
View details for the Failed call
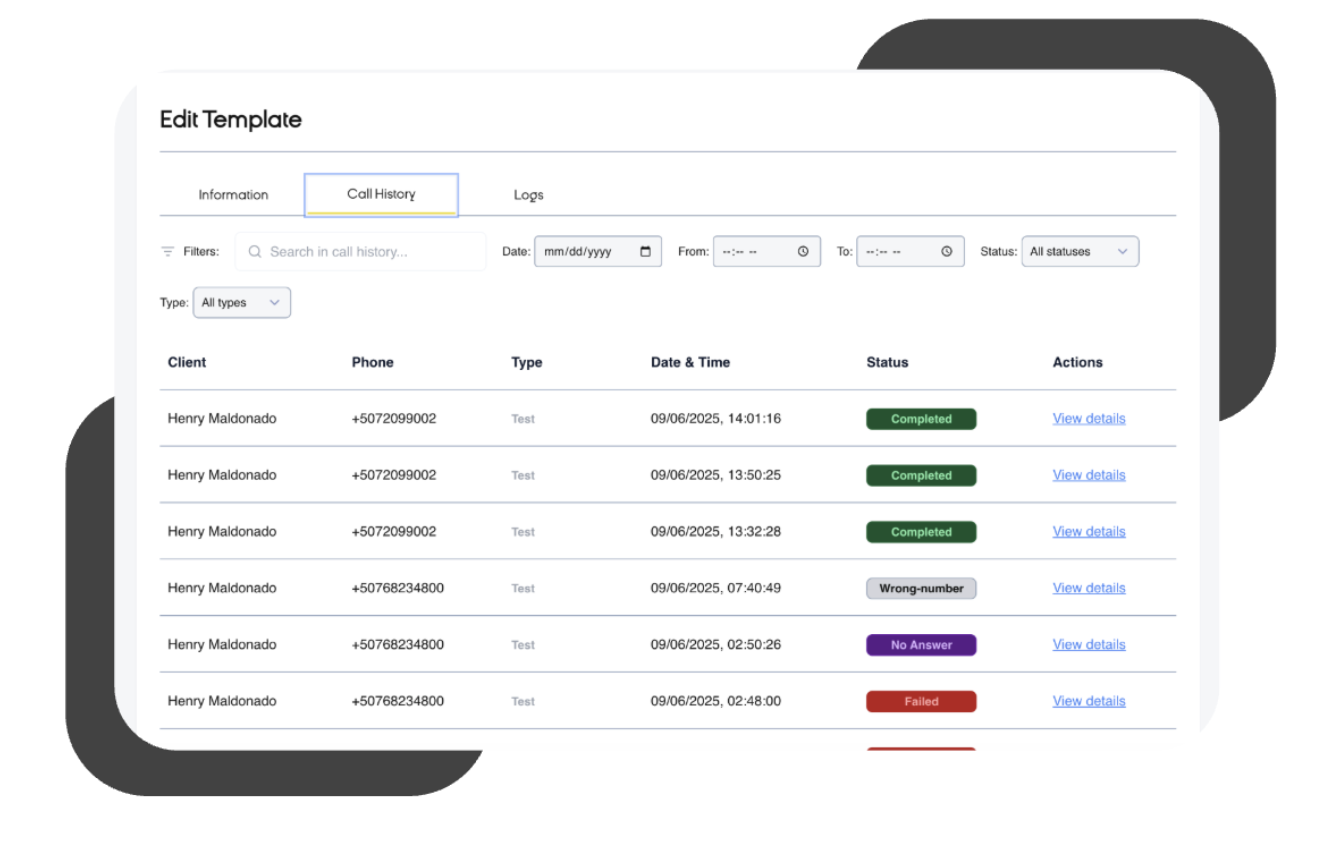(1088, 701)
